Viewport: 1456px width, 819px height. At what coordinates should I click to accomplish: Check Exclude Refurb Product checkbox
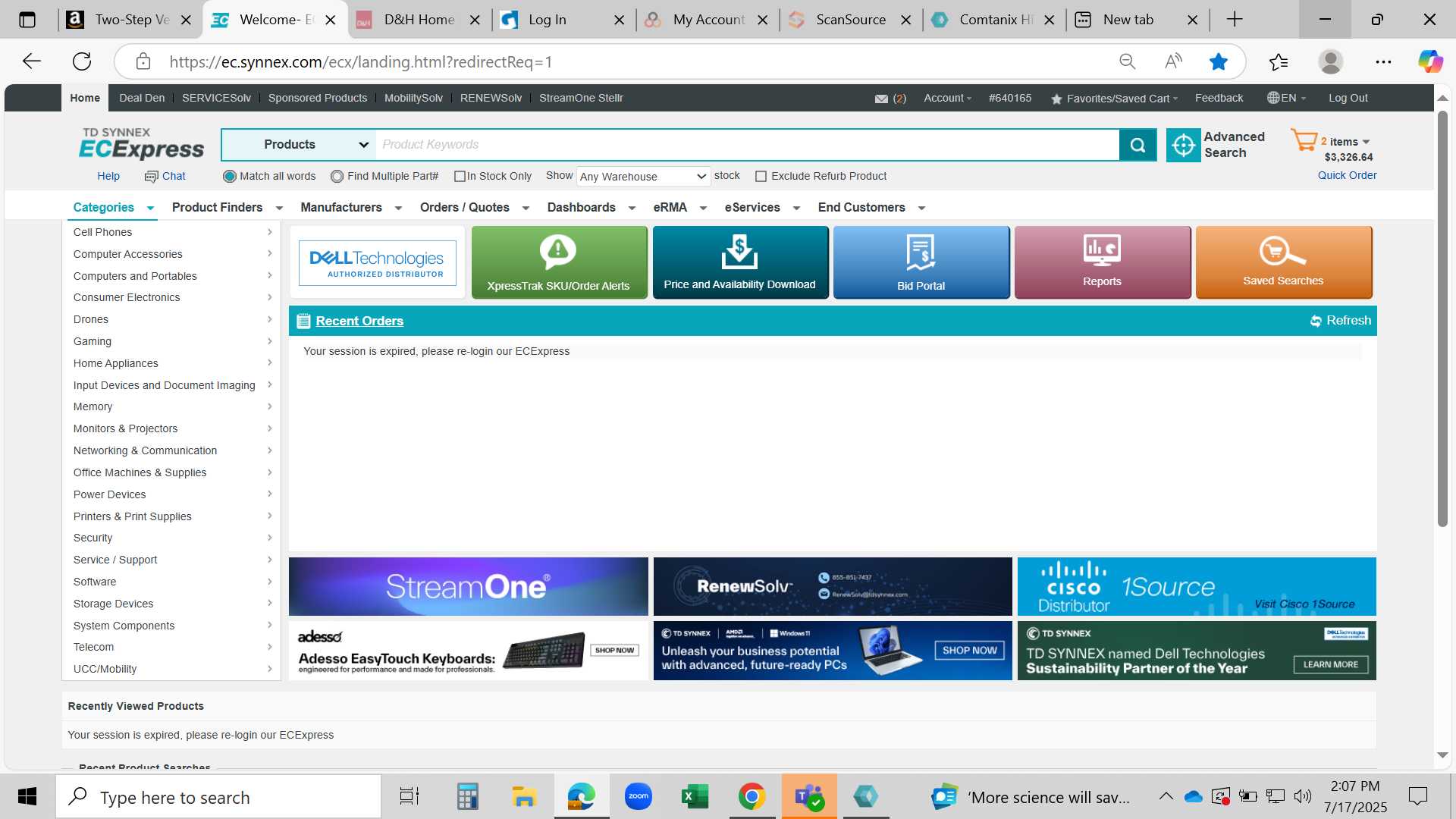pos(761,177)
